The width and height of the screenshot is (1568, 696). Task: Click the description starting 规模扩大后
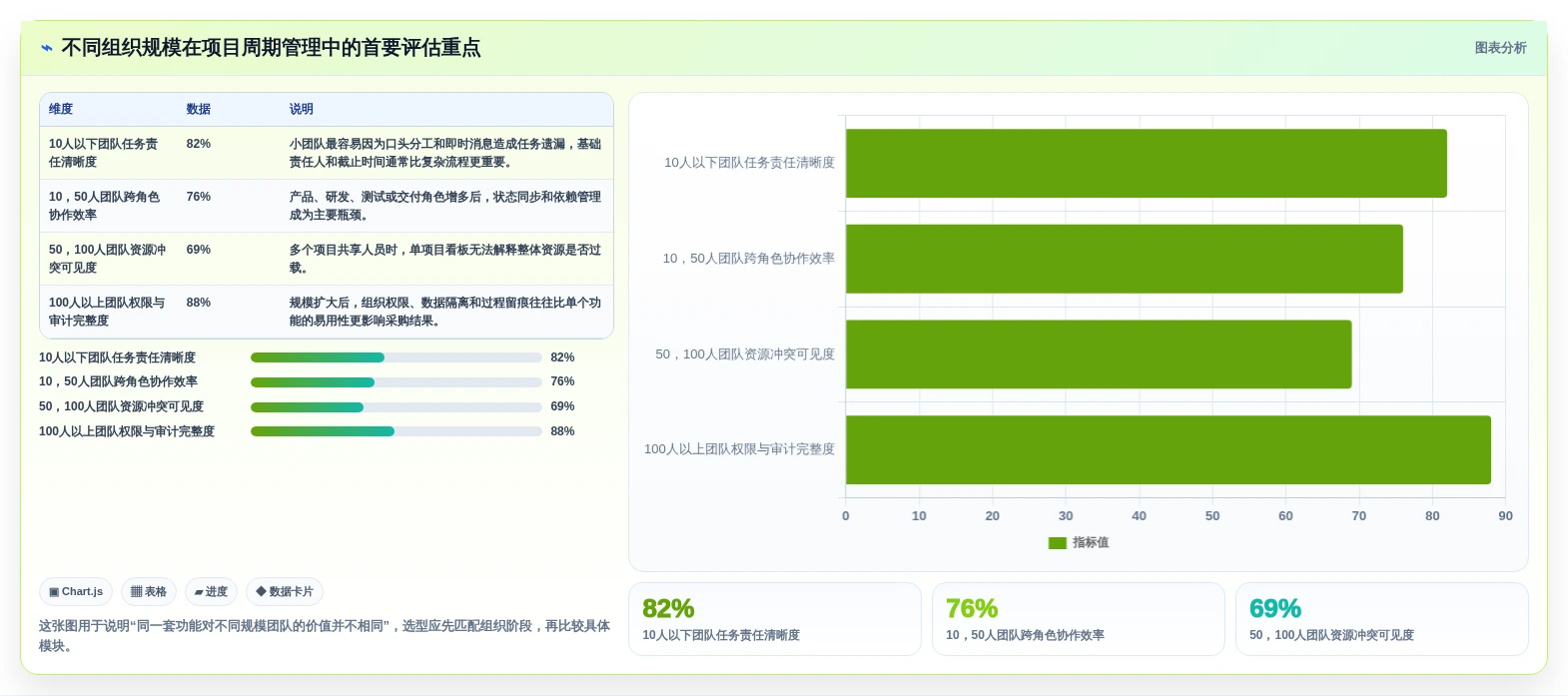(445, 312)
